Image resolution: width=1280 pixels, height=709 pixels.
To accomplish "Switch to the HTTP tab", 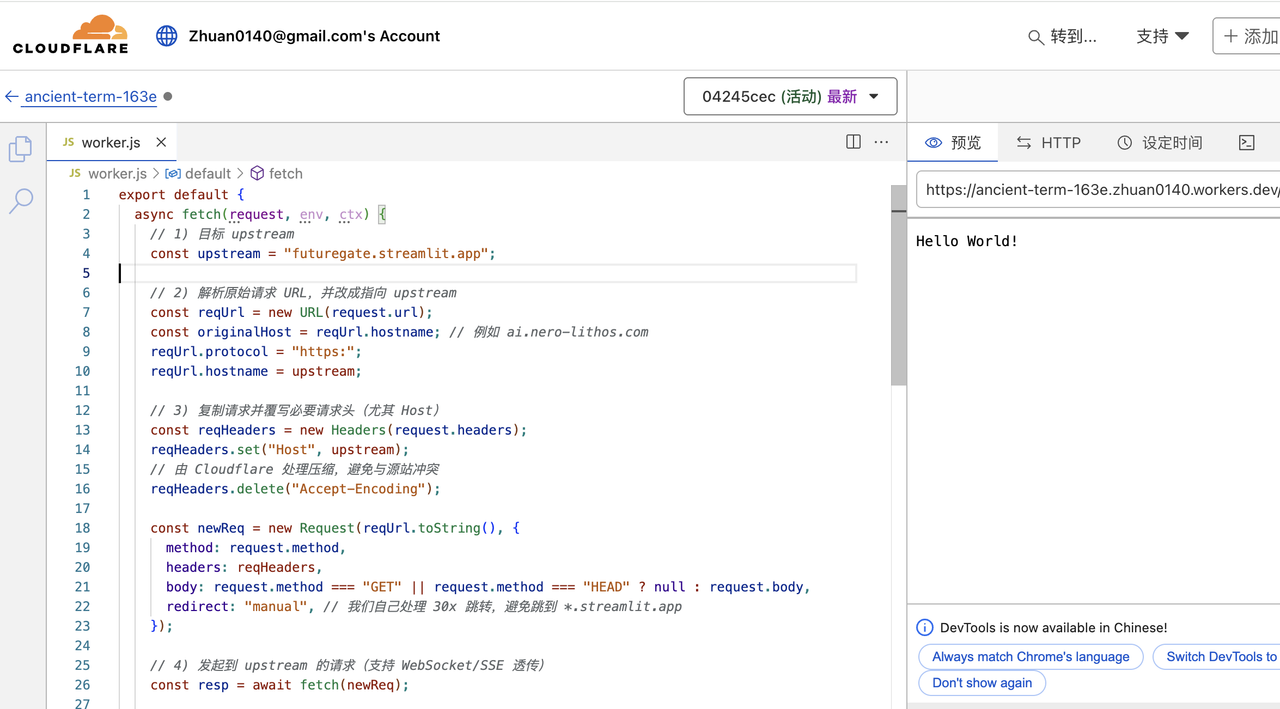I will pos(1048,143).
